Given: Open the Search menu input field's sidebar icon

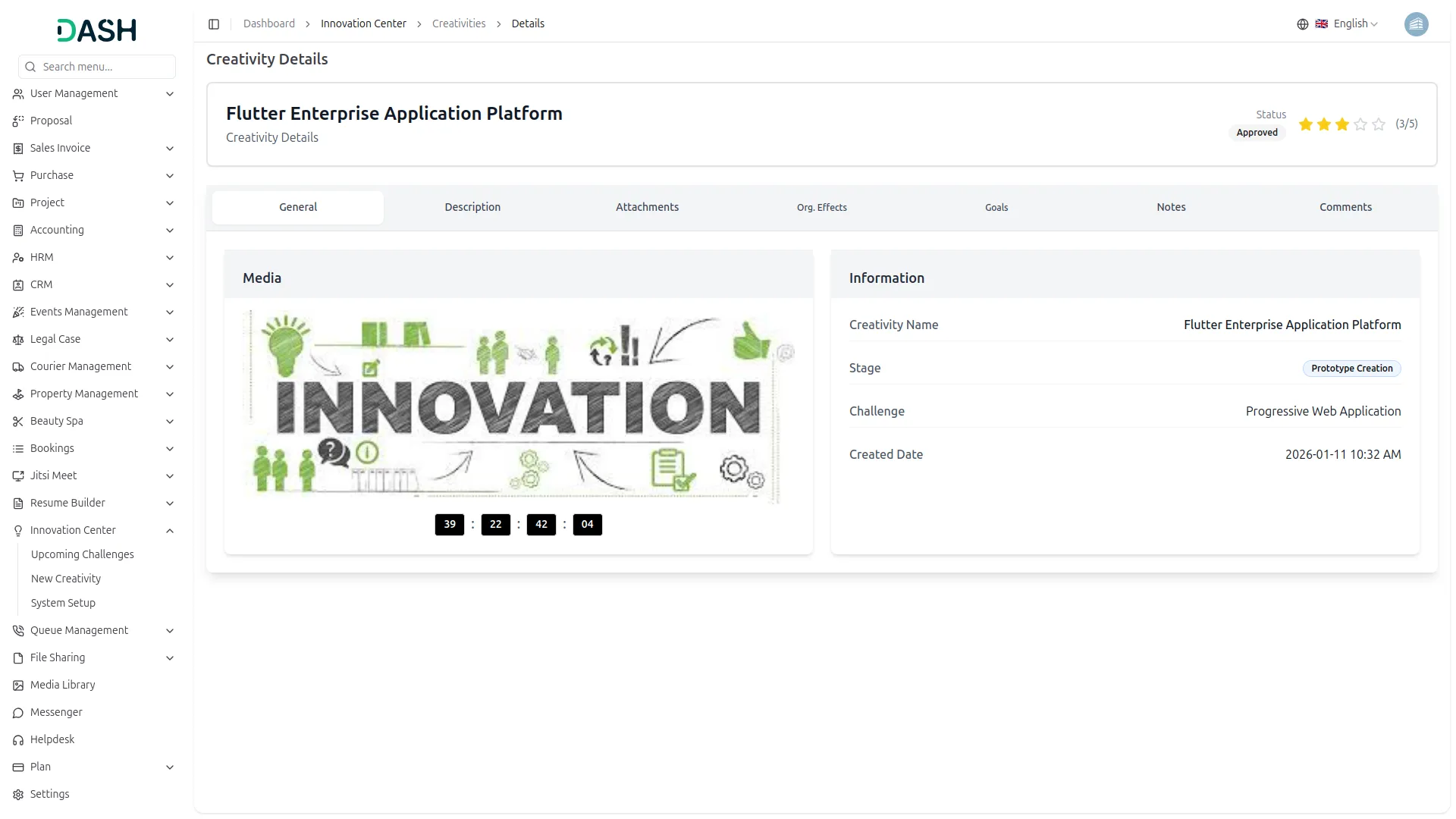Looking at the screenshot, I should (30, 67).
